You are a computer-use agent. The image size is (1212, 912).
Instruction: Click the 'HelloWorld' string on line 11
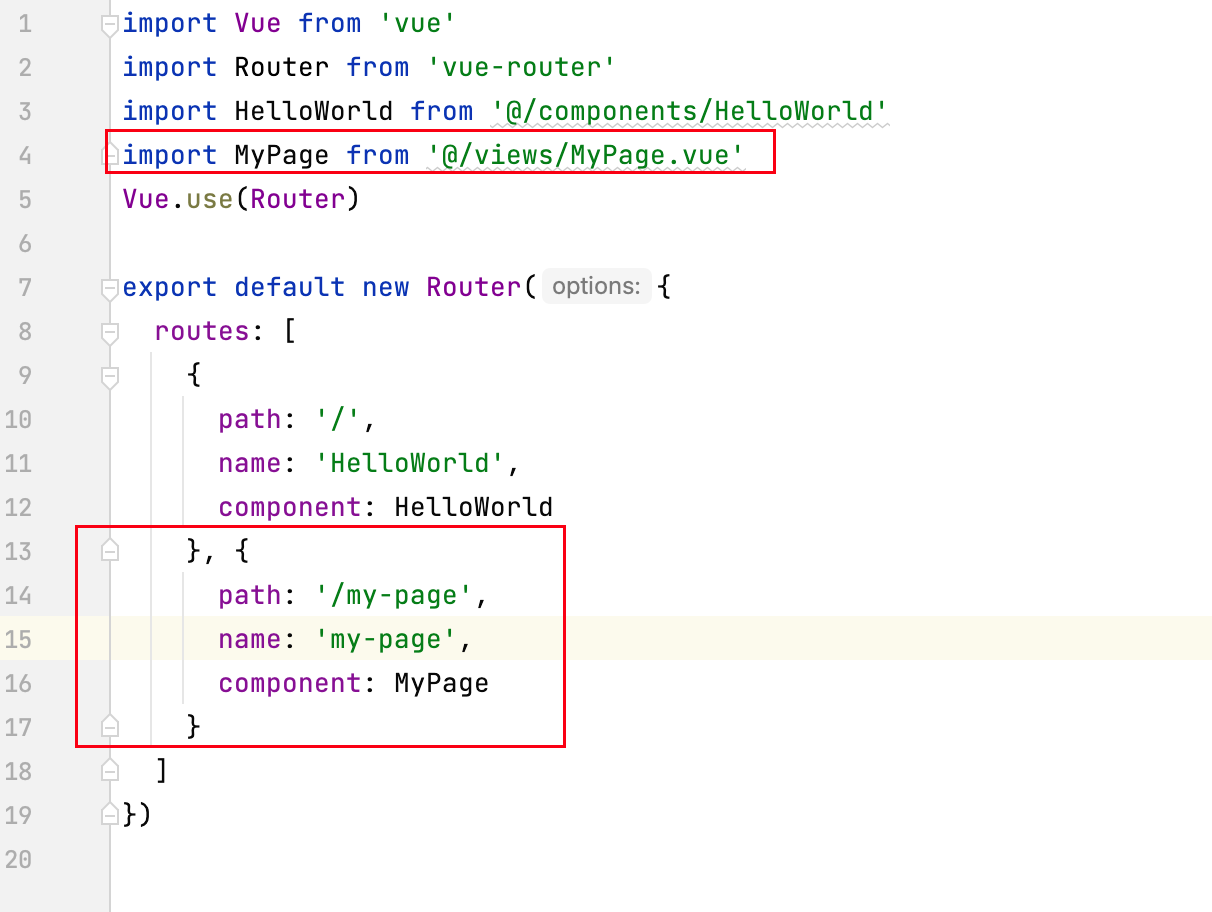[x=410, y=463]
